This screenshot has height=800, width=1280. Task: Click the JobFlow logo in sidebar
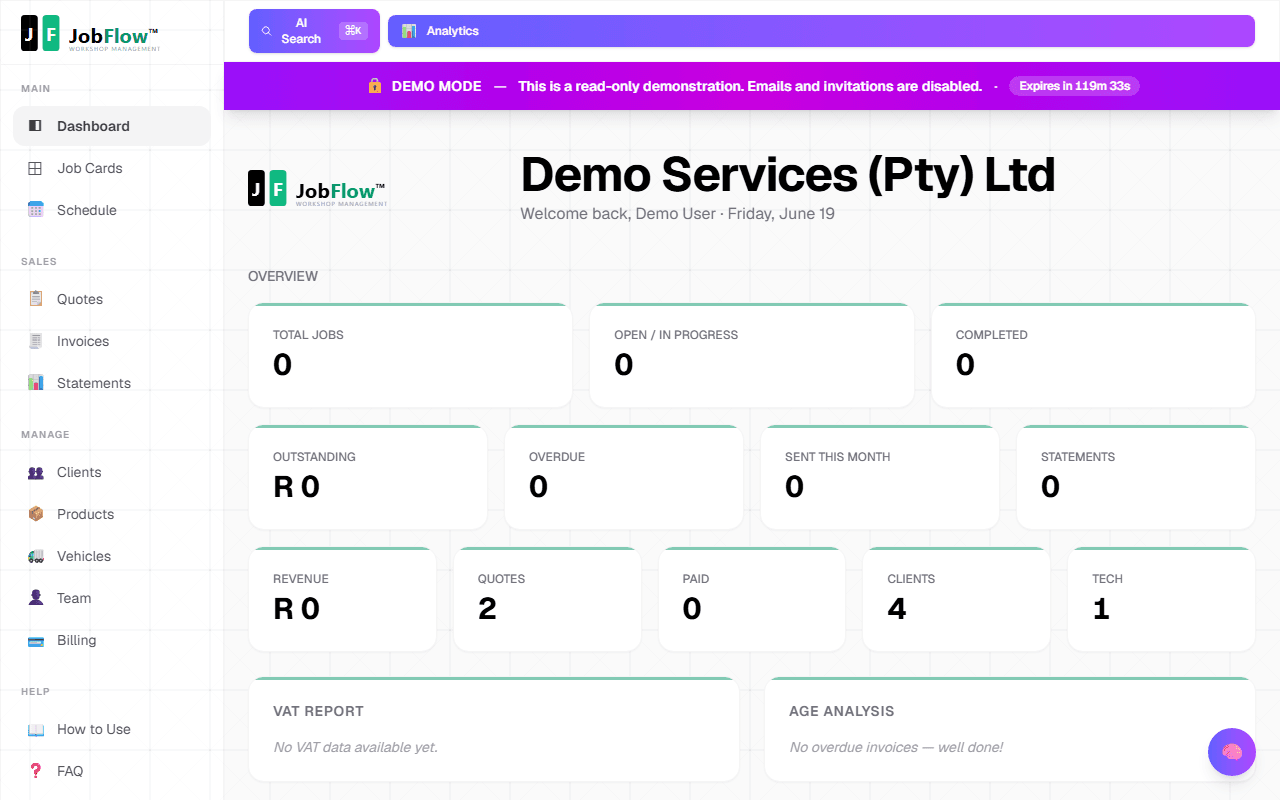click(90, 34)
